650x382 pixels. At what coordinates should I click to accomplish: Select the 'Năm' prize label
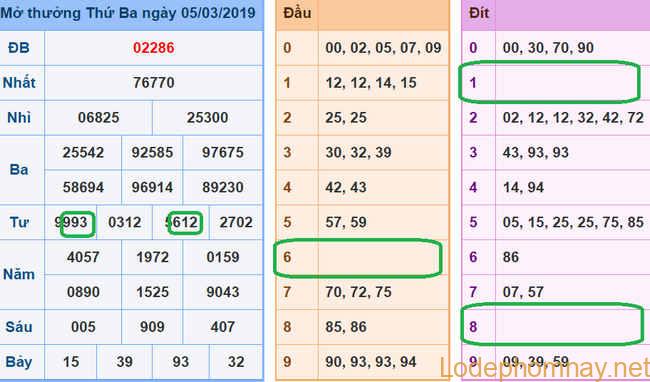pyautogui.click(x=19, y=274)
